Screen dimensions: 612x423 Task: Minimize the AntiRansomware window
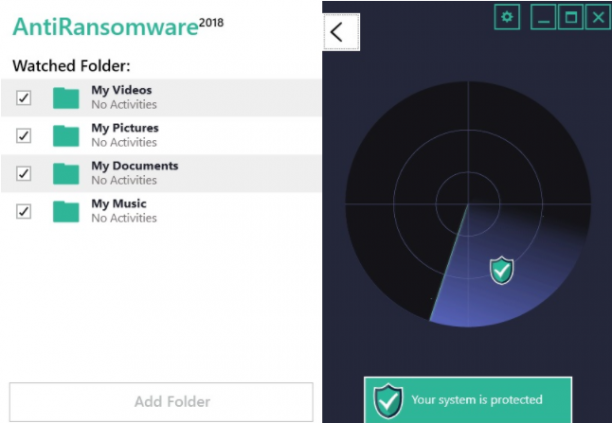543,17
